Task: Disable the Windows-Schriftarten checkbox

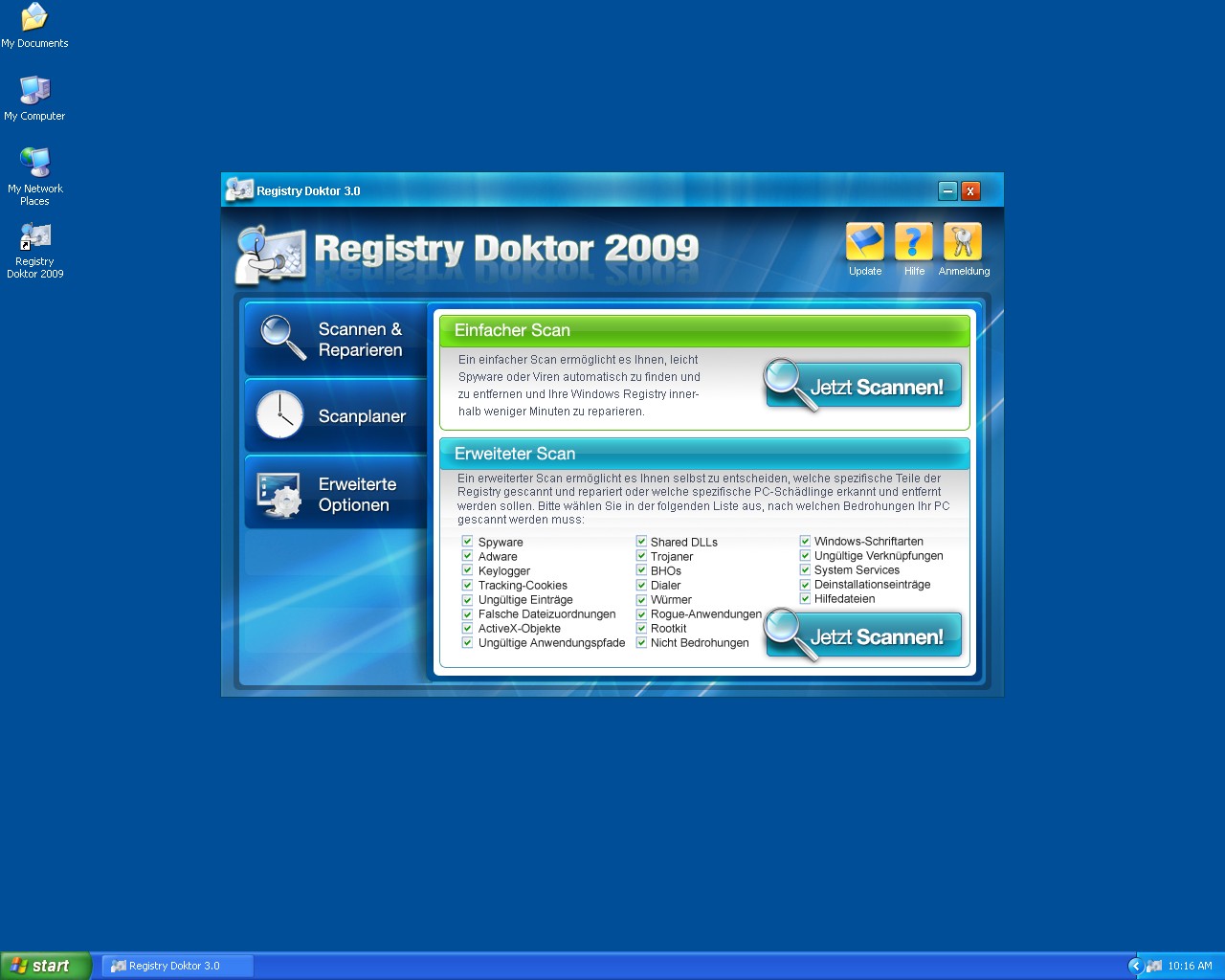Action: pos(805,542)
